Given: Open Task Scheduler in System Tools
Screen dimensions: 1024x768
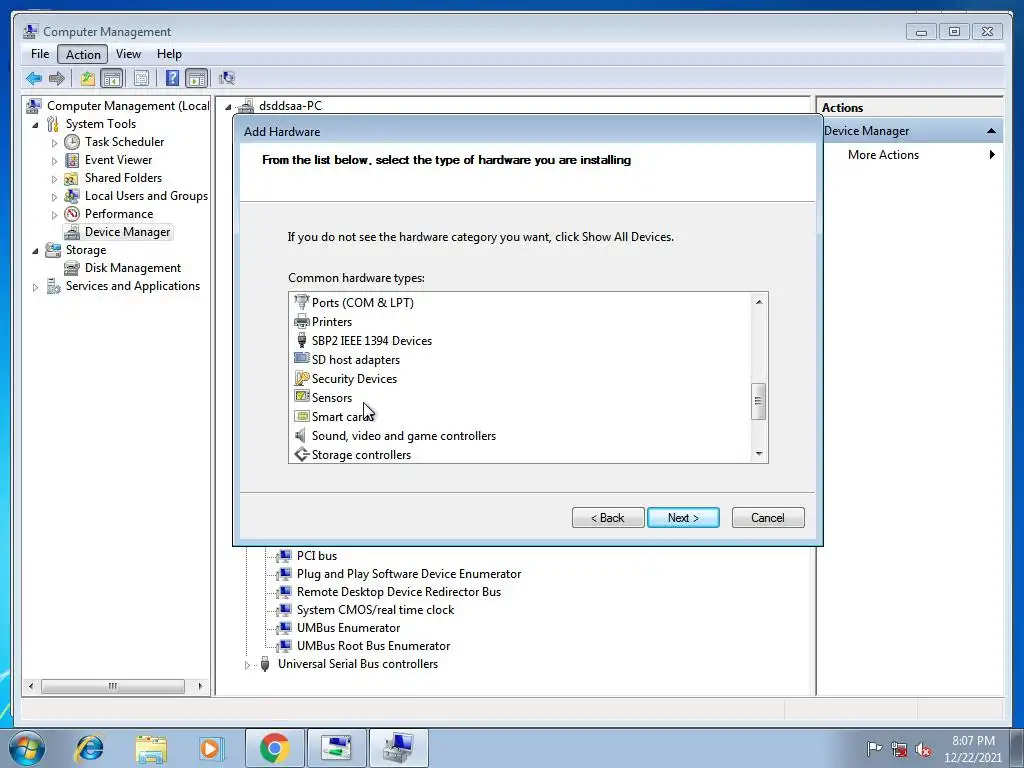Looking at the screenshot, I should pos(124,142).
